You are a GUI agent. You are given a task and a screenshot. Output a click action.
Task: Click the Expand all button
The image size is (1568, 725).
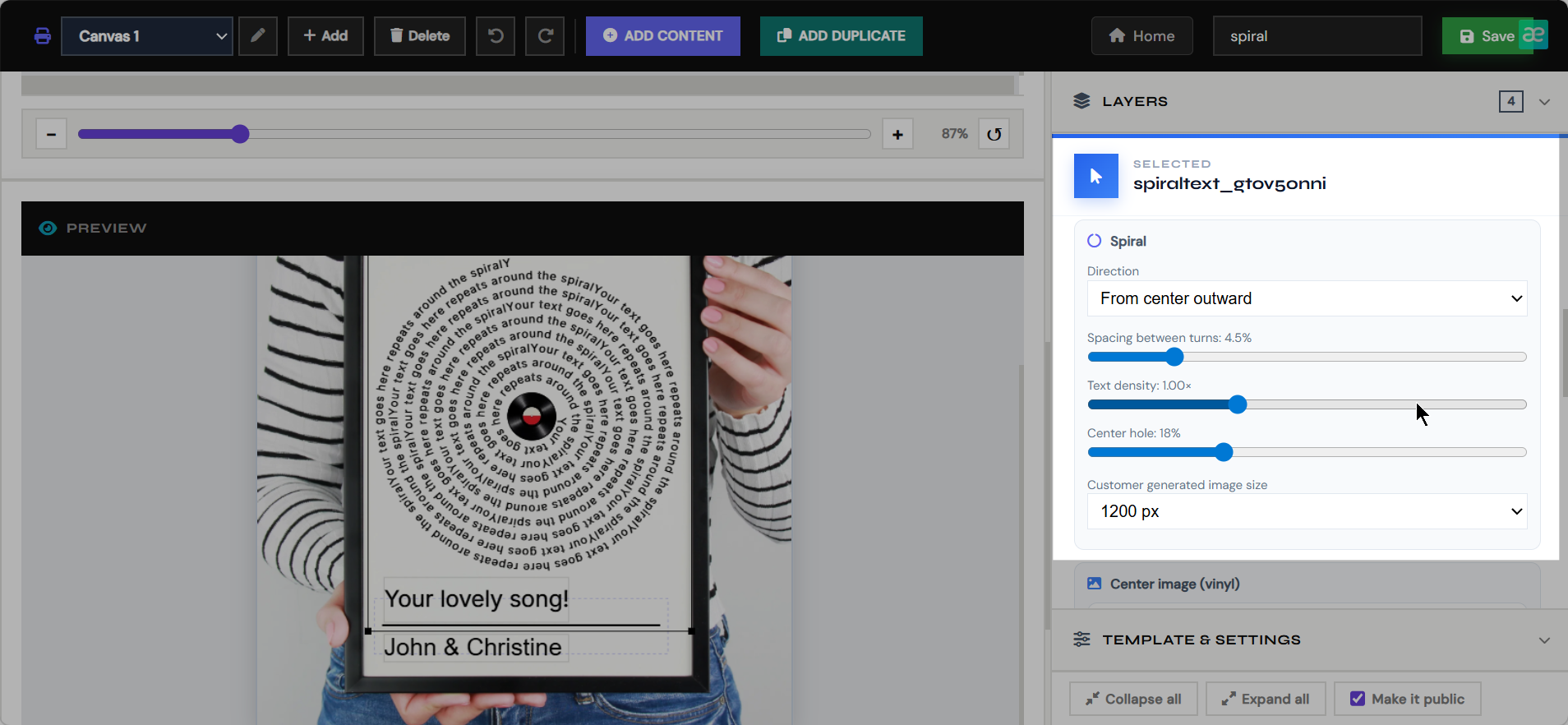(1265, 699)
